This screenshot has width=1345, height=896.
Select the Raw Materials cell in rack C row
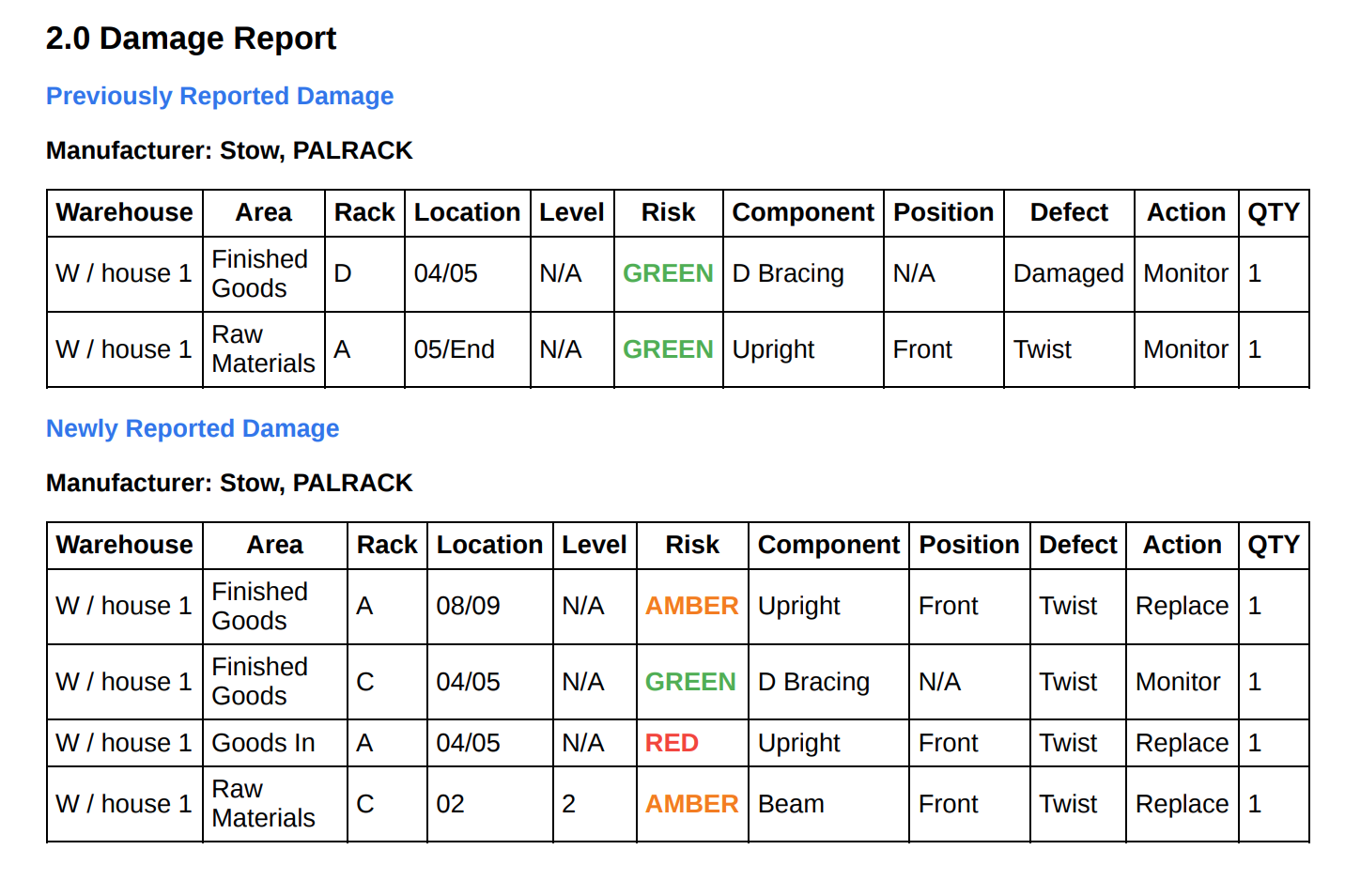263,804
